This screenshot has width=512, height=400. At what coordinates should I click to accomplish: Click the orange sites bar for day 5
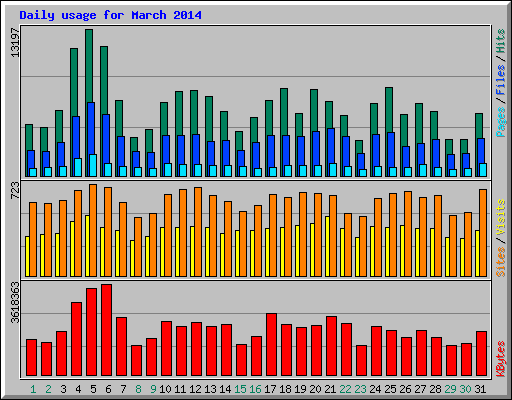coord(93,230)
